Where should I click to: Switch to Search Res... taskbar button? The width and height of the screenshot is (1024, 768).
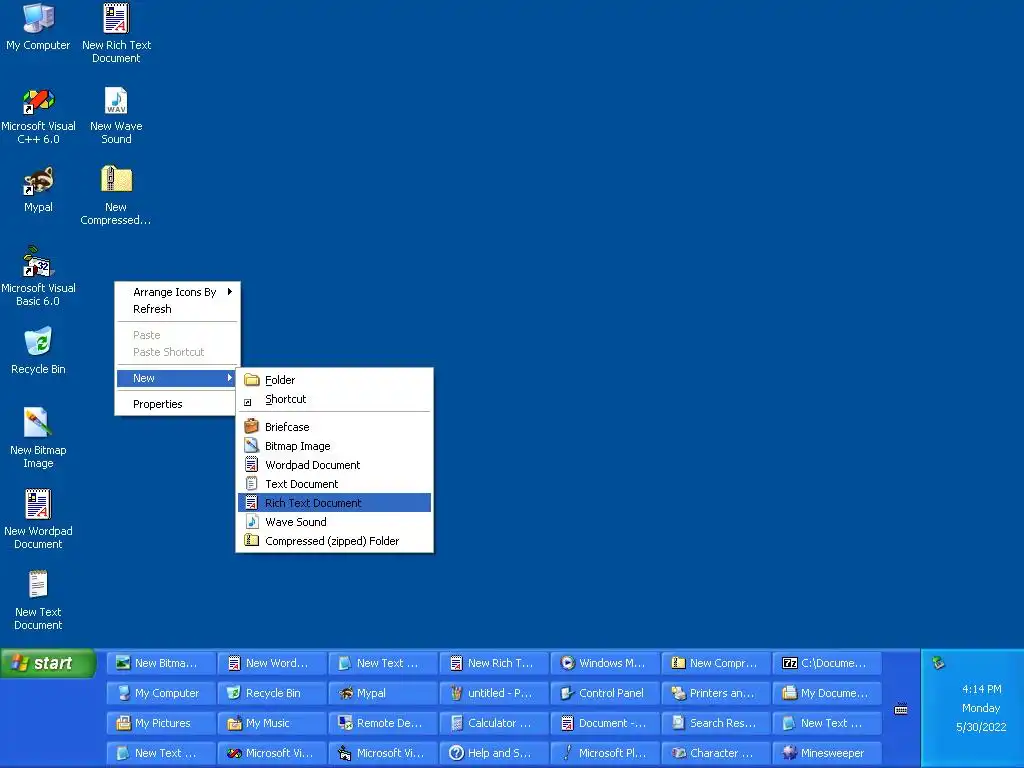(716, 723)
